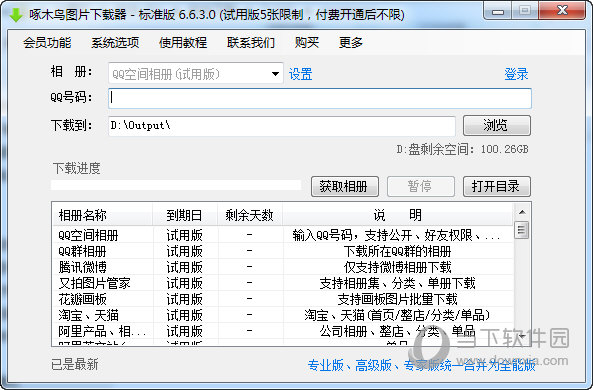Click the 仅支持微博相册下载 description

point(397,267)
